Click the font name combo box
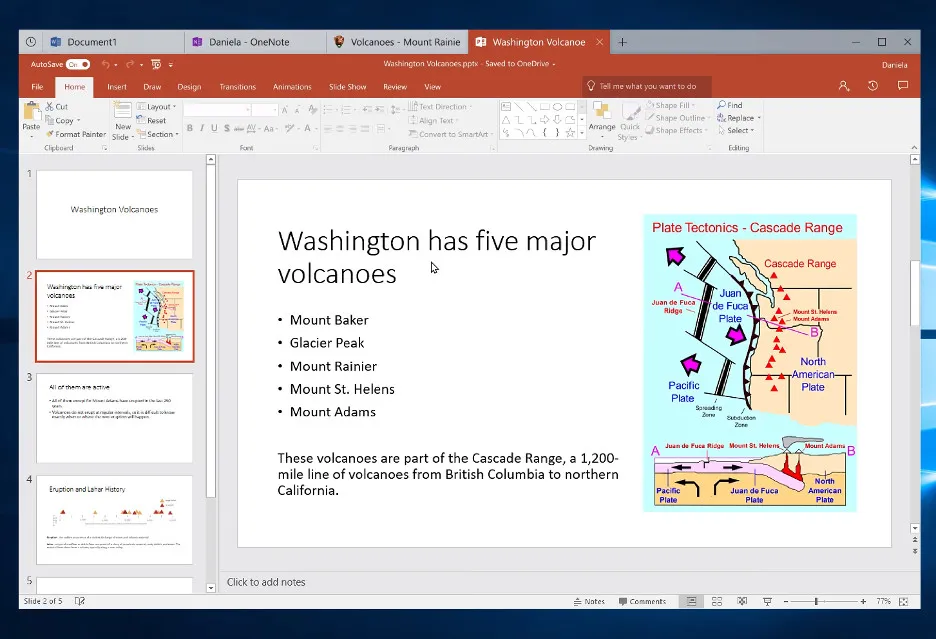 pyautogui.click(x=217, y=110)
